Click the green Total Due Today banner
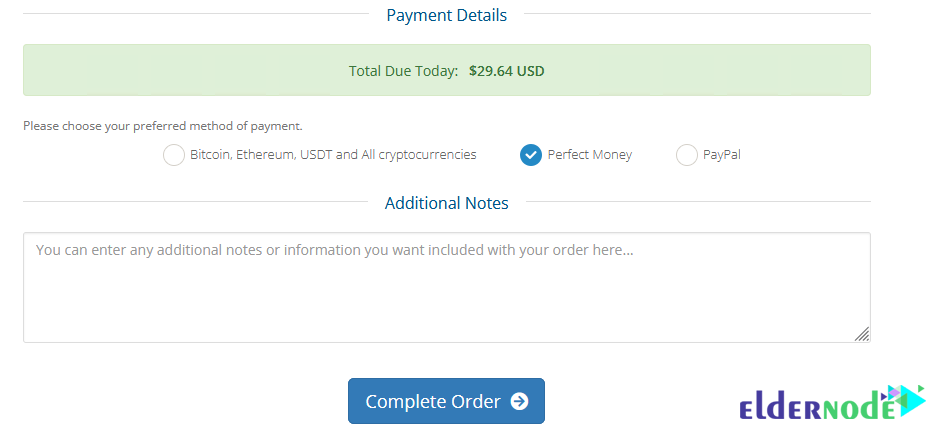This screenshot has height=440, width=944. 447,70
